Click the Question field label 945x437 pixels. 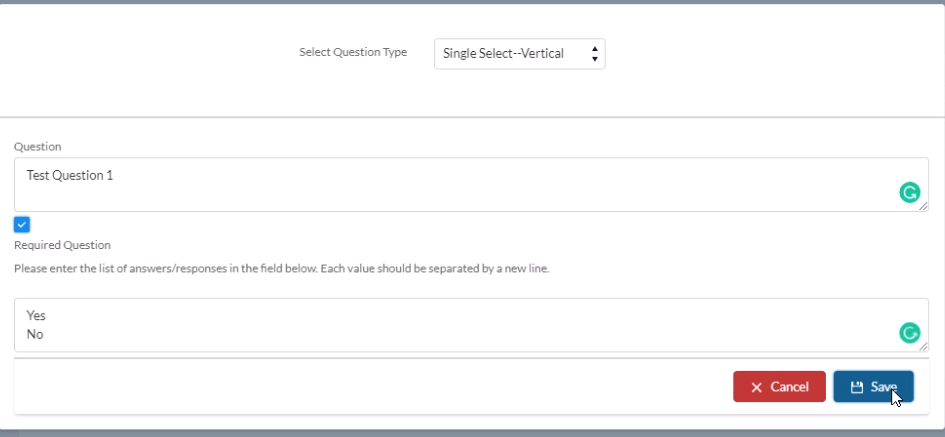tap(37, 146)
